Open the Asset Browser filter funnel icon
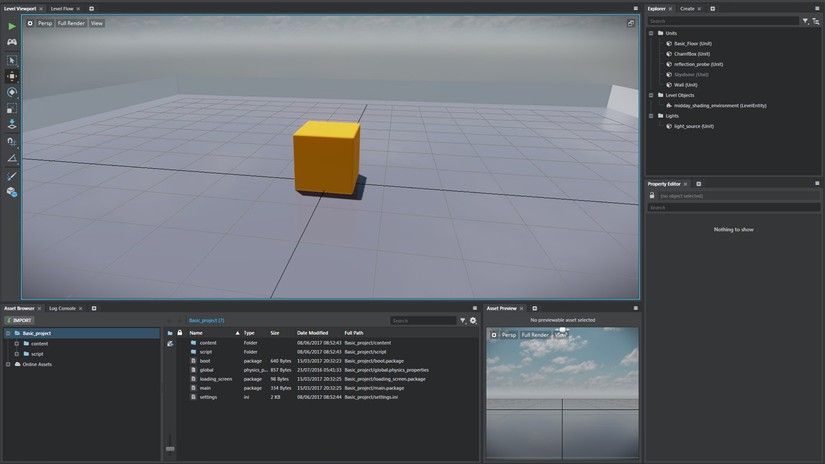825x464 pixels. tap(462, 320)
